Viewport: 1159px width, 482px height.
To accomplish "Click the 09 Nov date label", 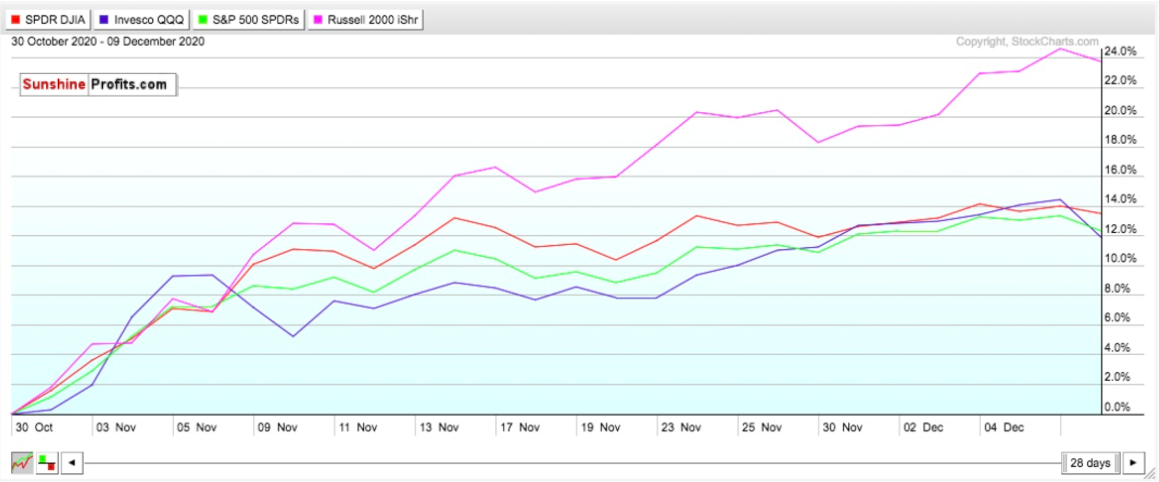I will click(276, 427).
